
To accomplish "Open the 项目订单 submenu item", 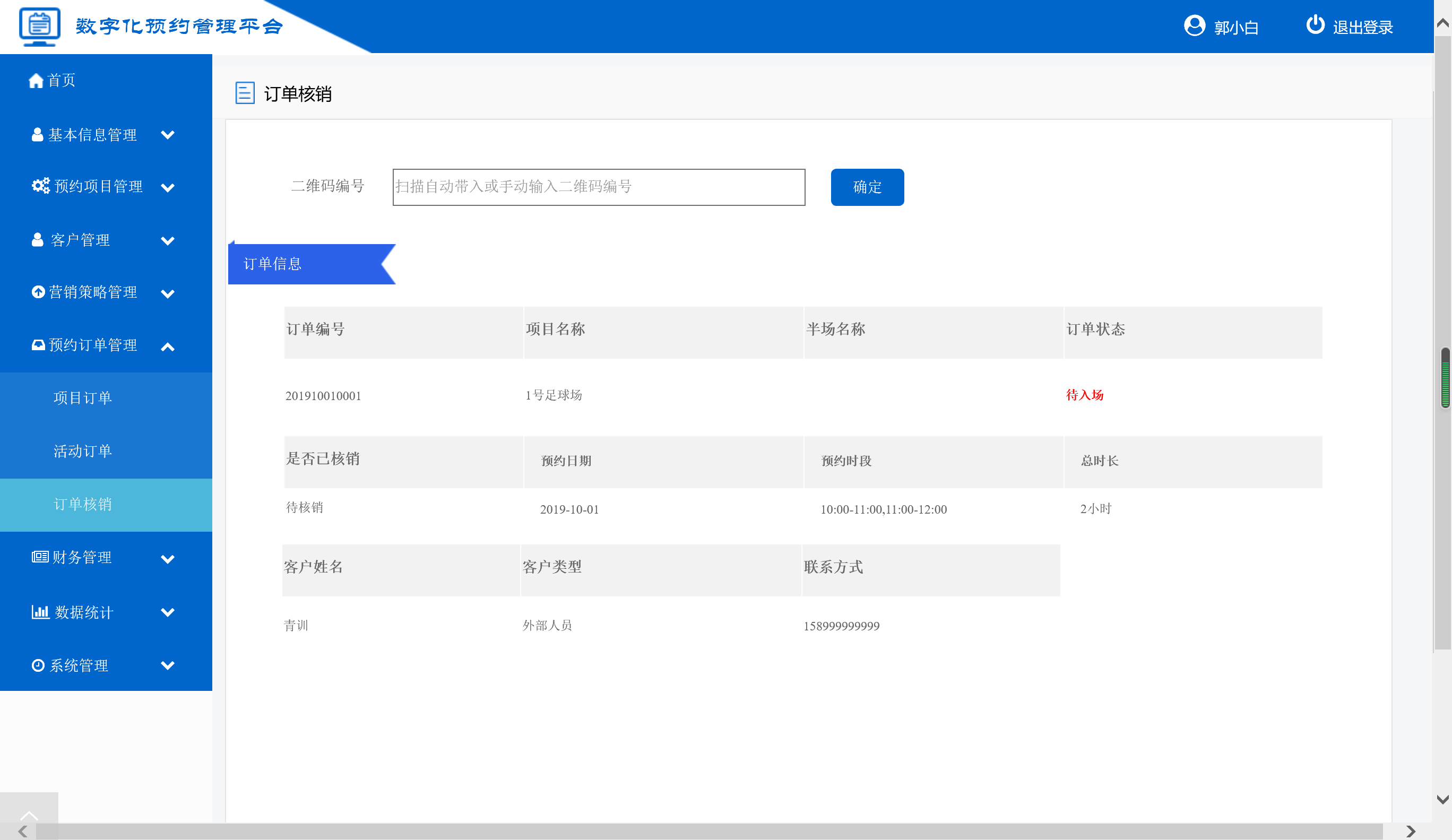I will coord(106,399).
